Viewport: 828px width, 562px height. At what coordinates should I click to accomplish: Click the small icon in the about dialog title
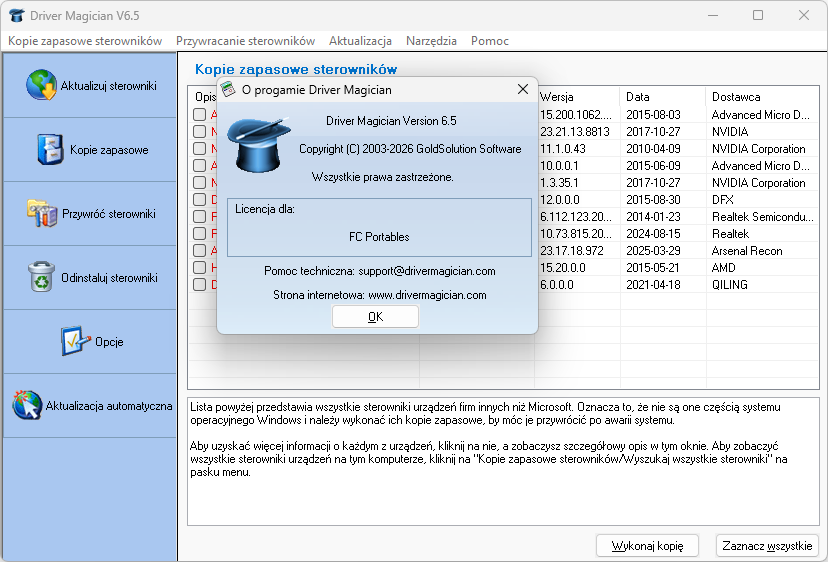(x=228, y=89)
